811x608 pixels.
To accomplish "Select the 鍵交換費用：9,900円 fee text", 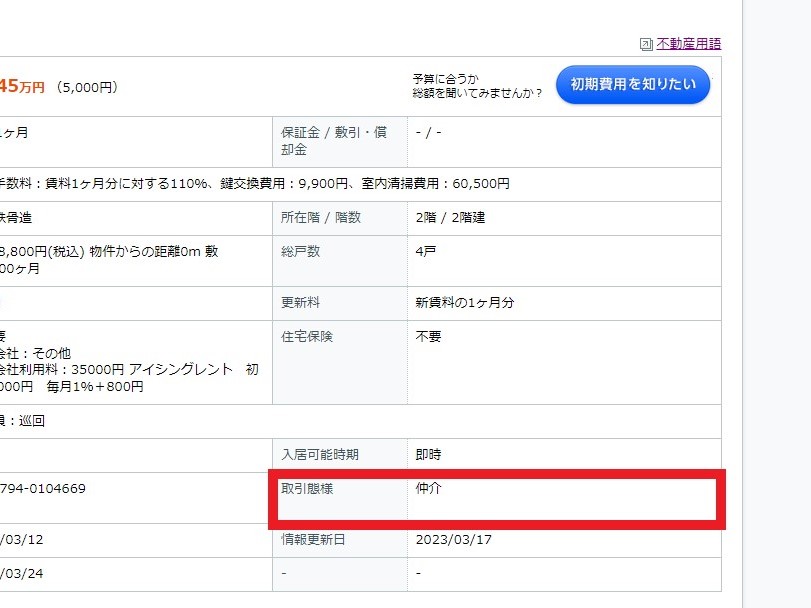I will point(283,184).
